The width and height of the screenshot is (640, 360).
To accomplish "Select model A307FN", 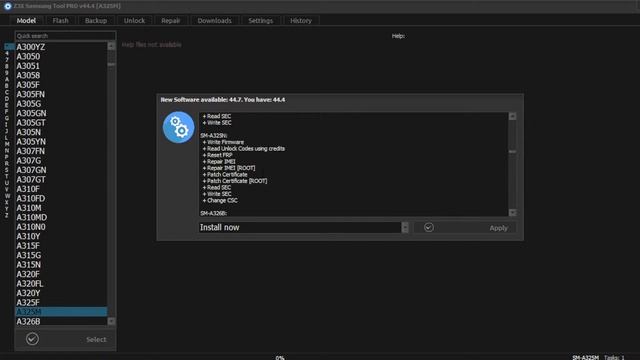I will pyautogui.click(x=61, y=151).
